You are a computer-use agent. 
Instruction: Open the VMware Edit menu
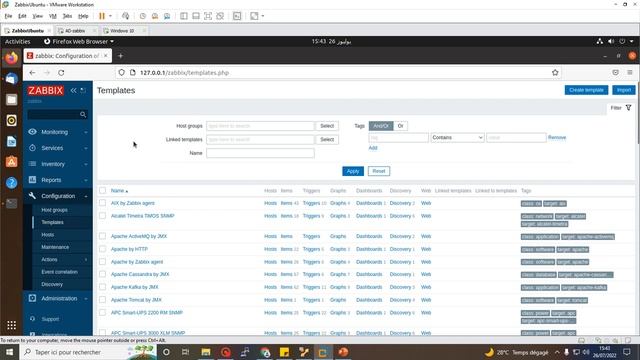click(22, 16)
